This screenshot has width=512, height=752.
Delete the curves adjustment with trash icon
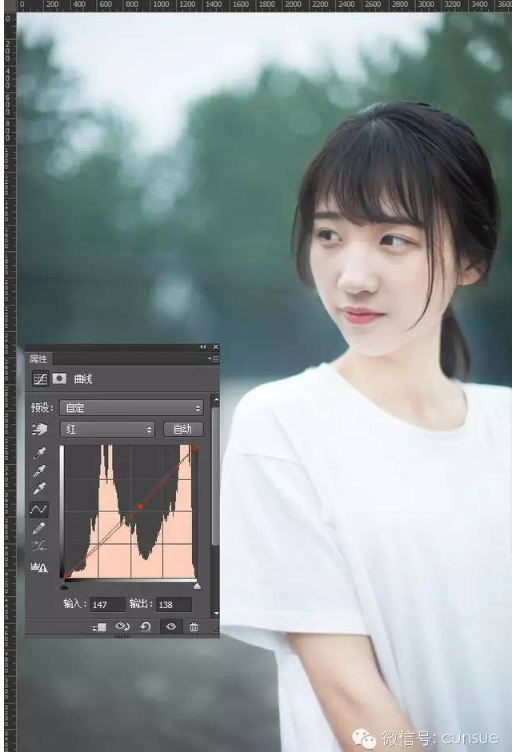pos(194,627)
